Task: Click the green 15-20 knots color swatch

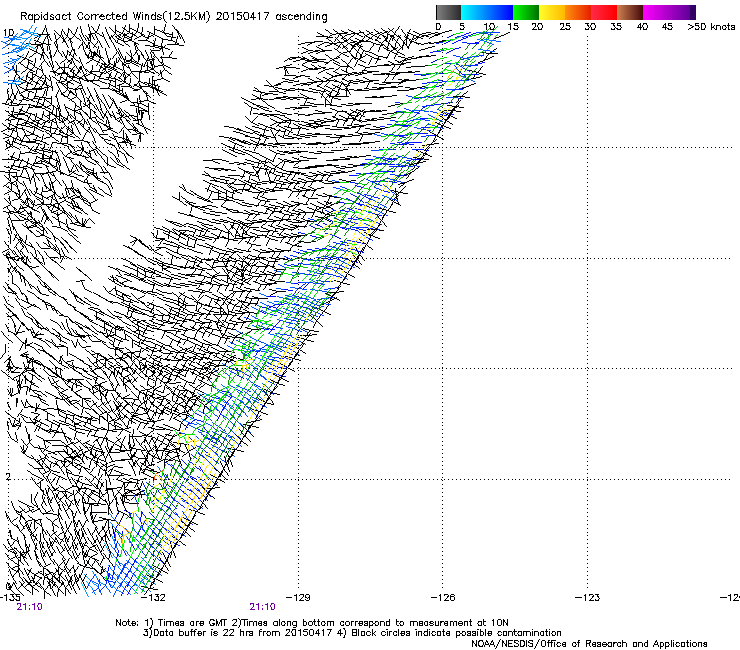Action: pos(526,12)
